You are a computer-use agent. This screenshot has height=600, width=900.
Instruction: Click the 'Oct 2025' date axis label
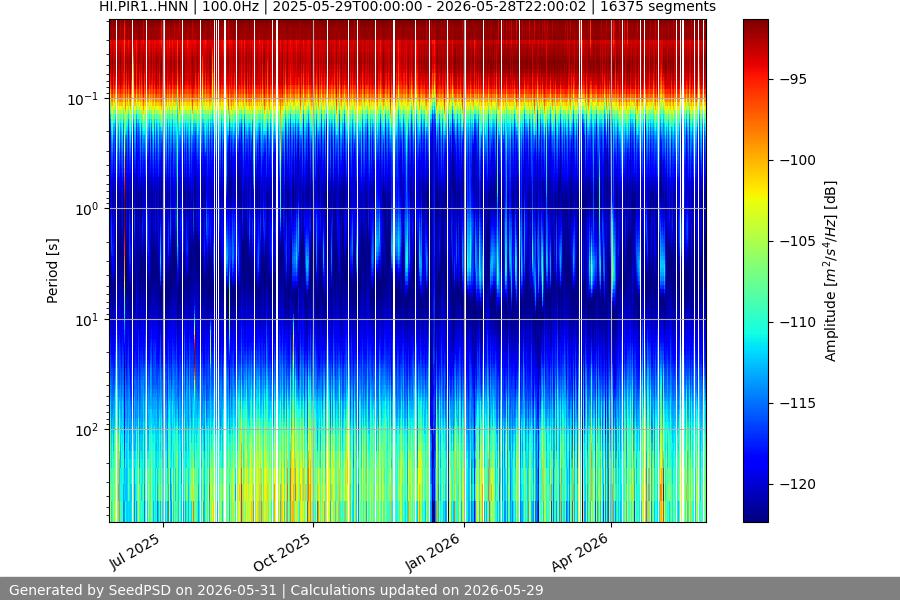[282, 552]
